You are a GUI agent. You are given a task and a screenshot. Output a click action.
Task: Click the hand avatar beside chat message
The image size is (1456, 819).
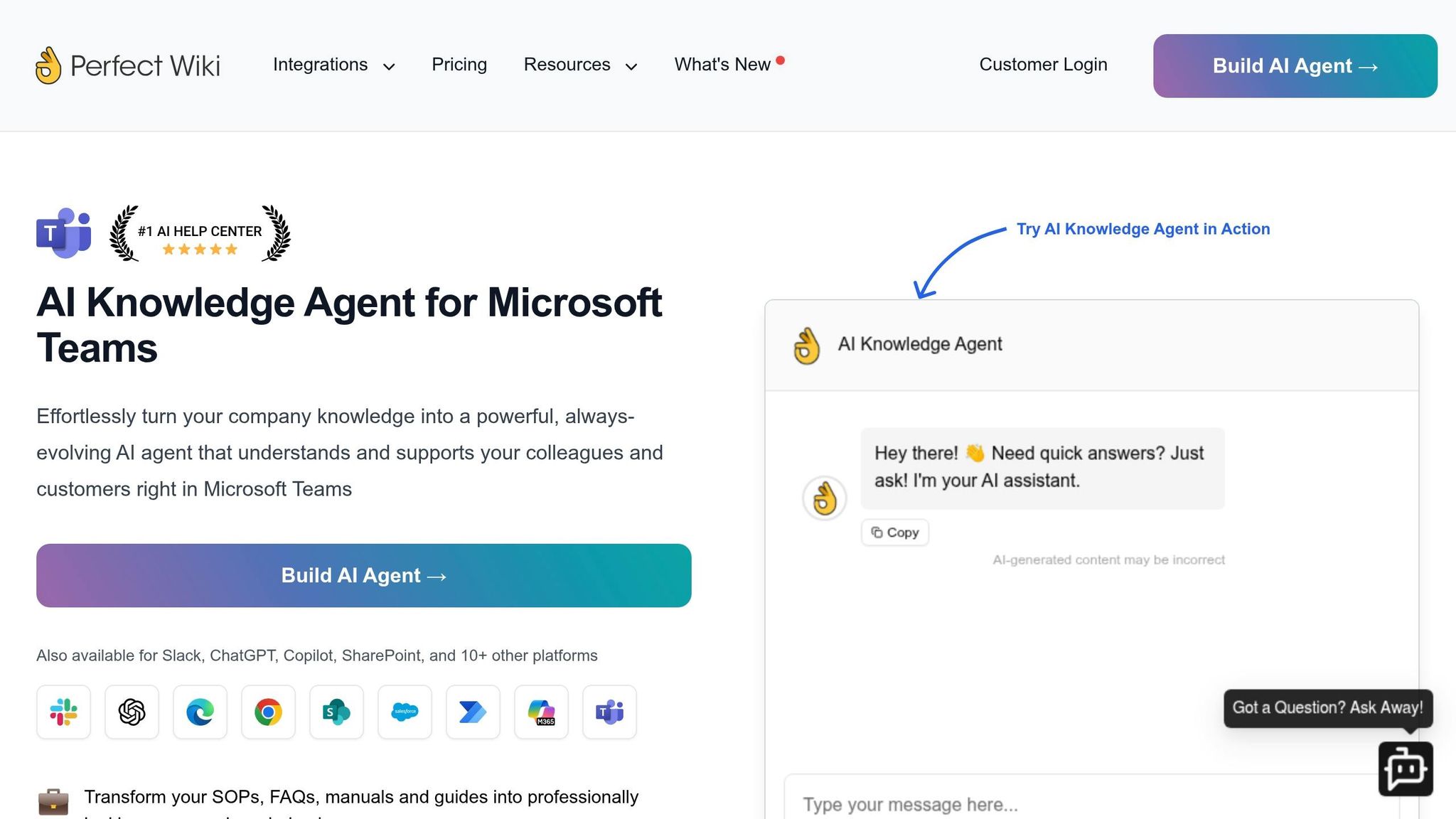[x=825, y=498]
